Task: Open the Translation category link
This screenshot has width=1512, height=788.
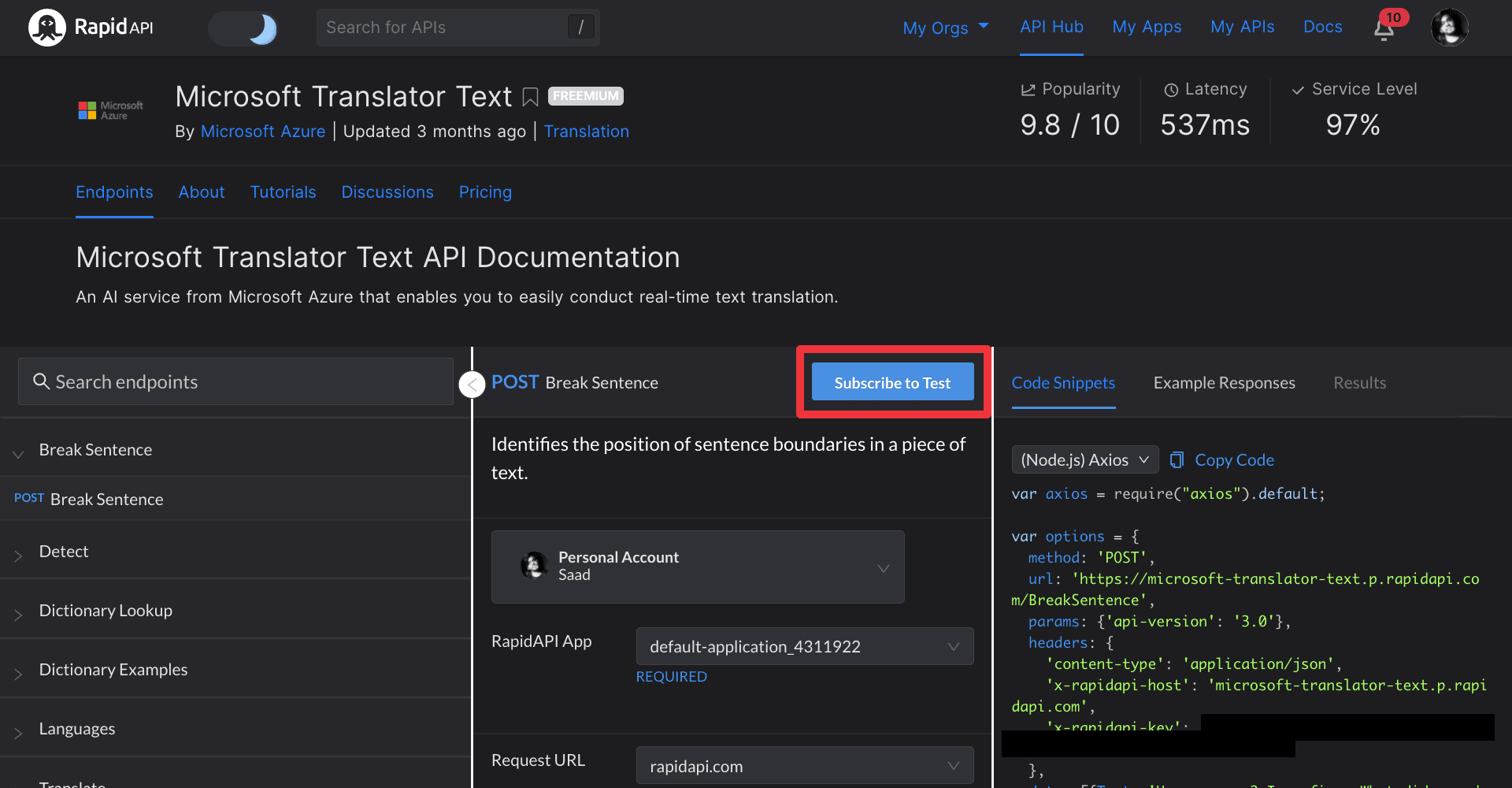Action: (x=586, y=132)
